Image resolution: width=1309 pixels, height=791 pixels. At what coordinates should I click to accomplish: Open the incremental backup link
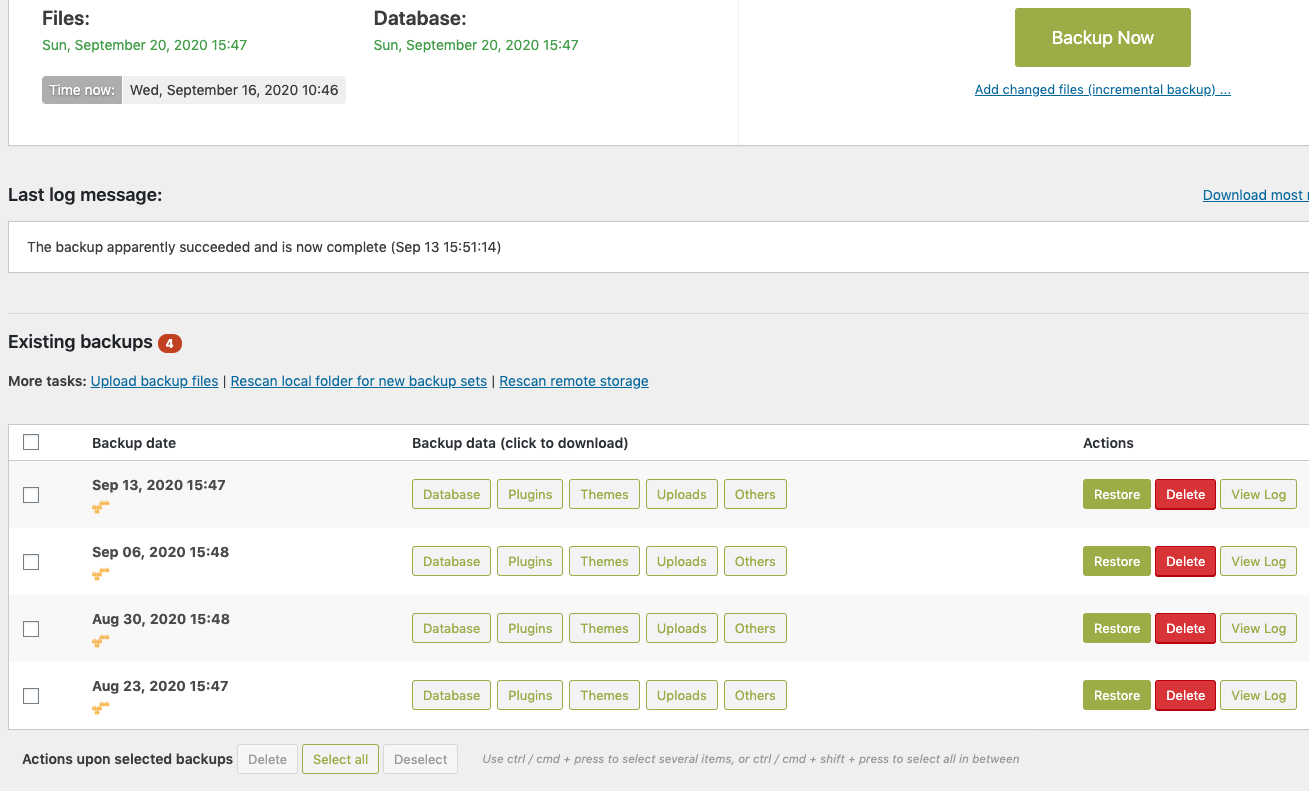1102,89
